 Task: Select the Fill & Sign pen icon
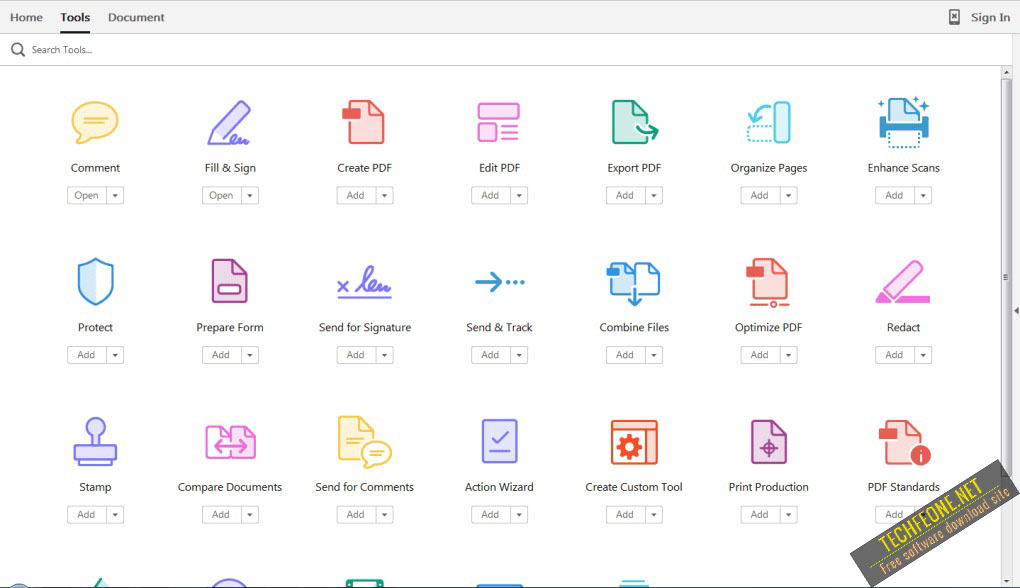(x=229, y=122)
